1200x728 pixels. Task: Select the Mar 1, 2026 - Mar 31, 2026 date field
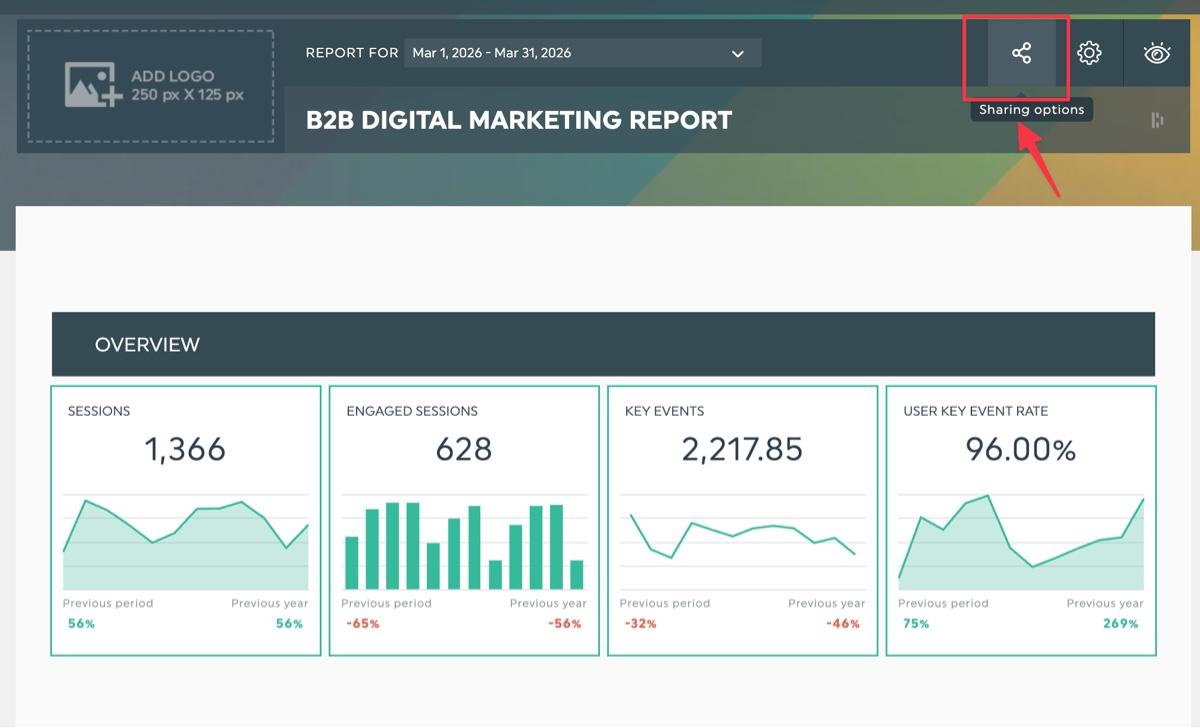click(583, 53)
